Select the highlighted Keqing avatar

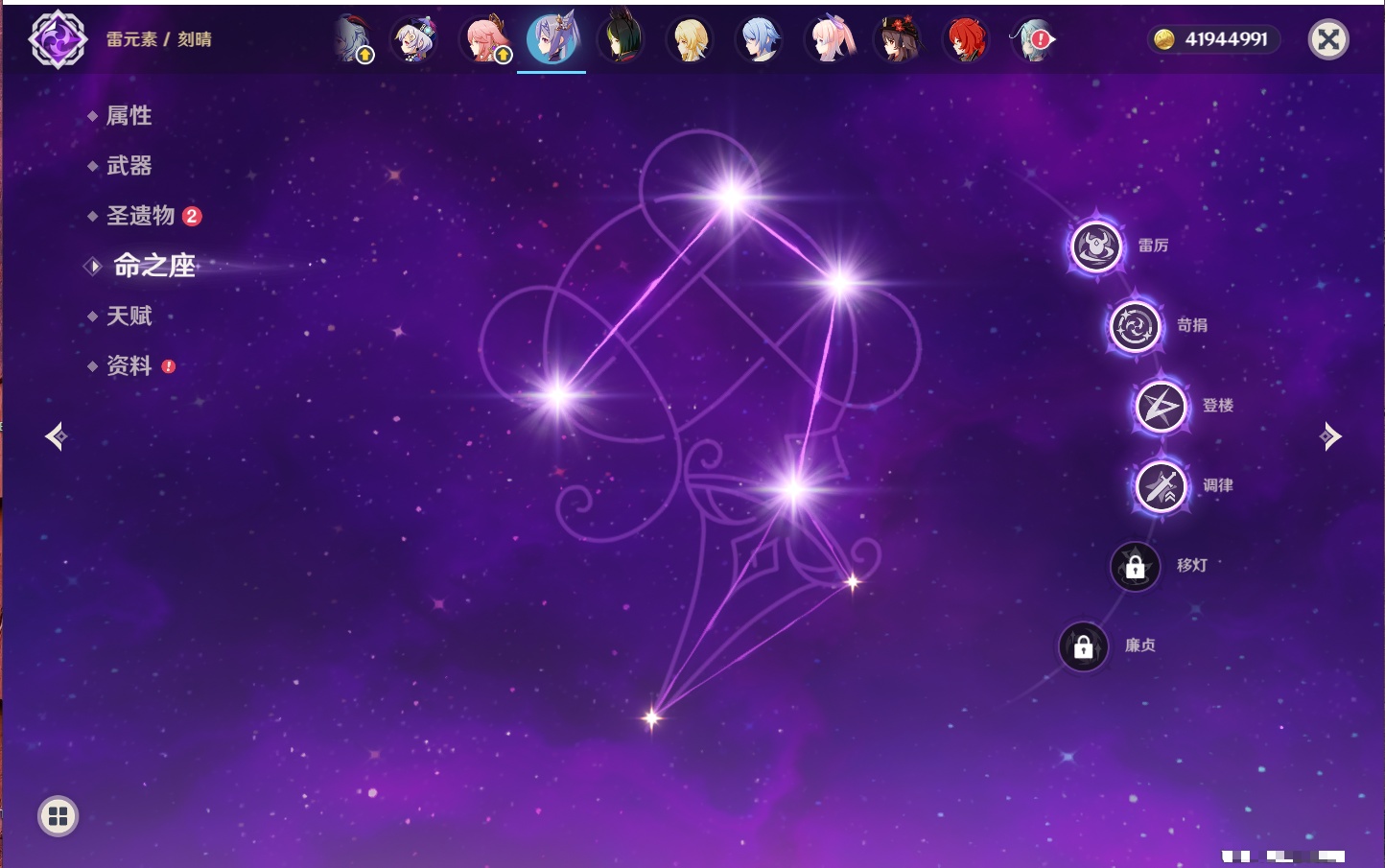point(552,38)
